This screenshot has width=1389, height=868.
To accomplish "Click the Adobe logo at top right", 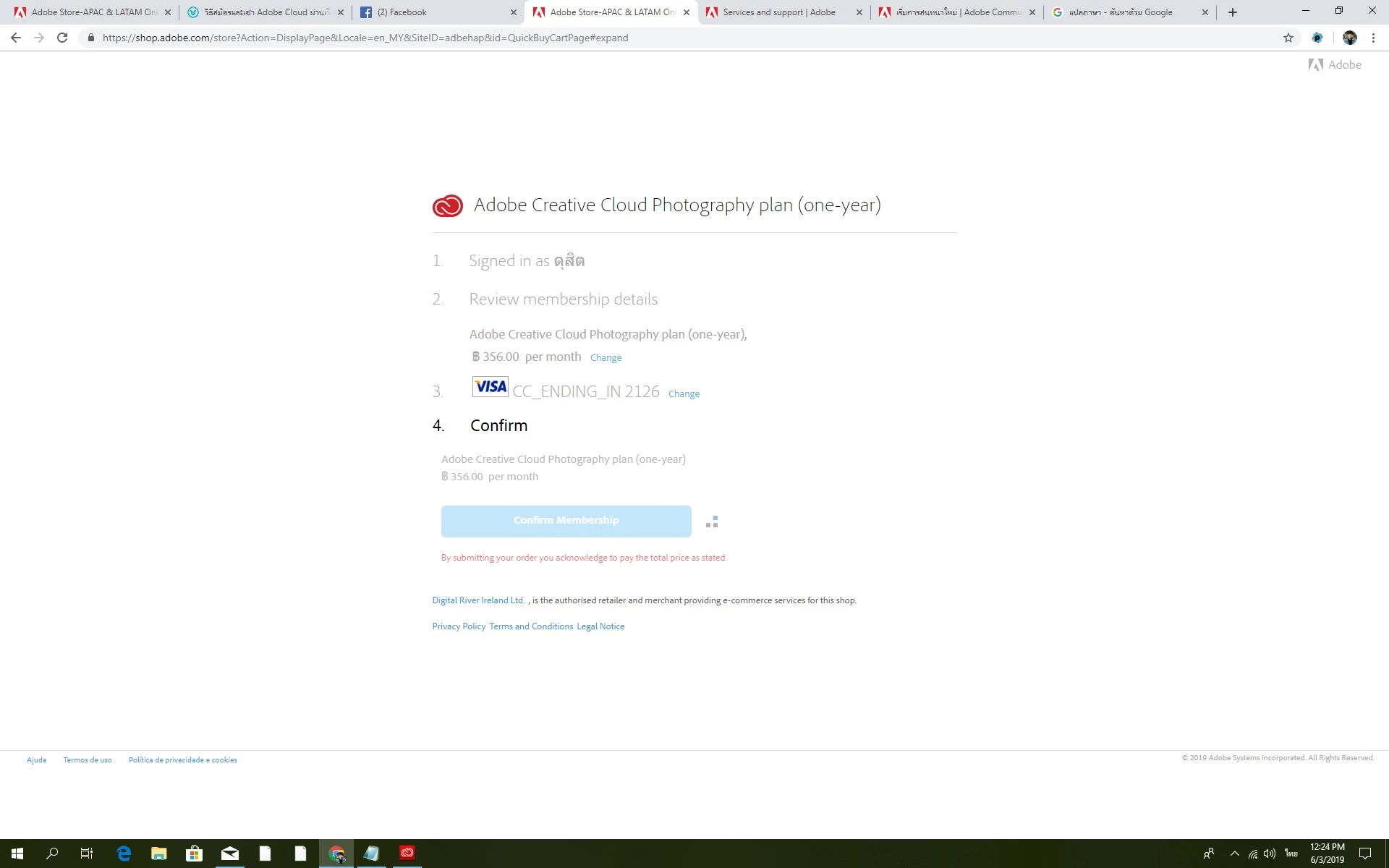I will (x=1335, y=65).
